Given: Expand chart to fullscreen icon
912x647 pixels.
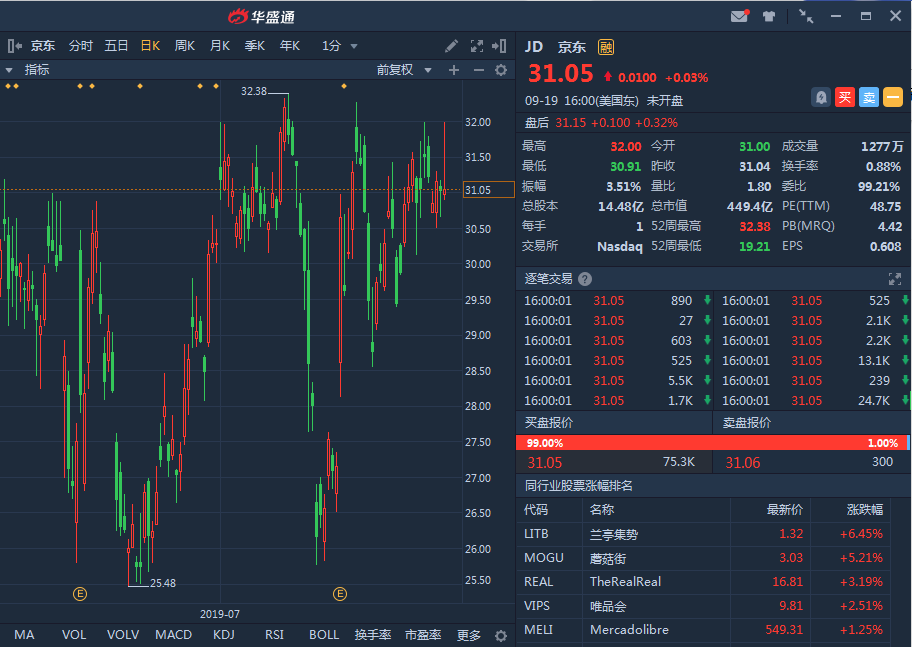Looking at the screenshot, I should click(477, 46).
